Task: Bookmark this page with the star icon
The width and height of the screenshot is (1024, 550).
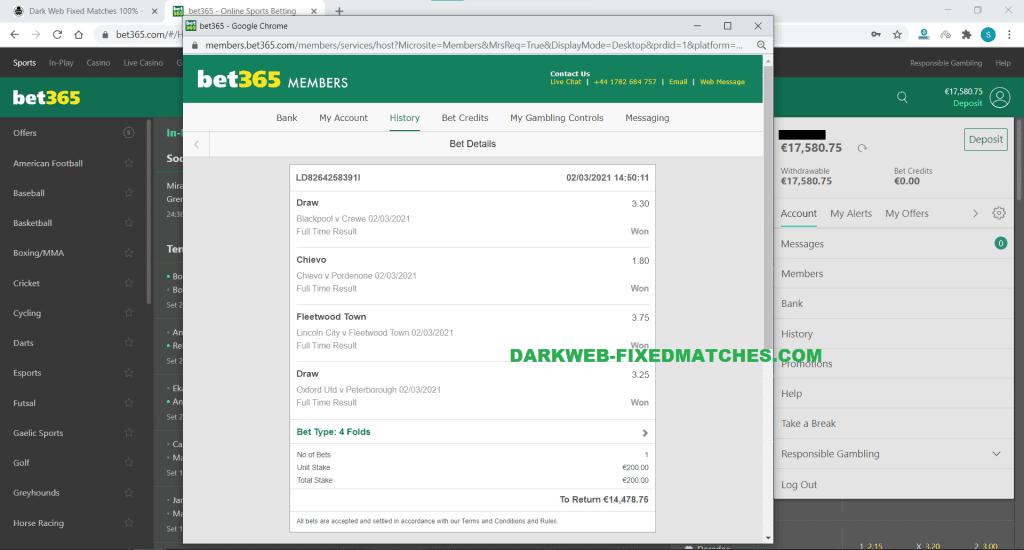Action: (x=897, y=35)
